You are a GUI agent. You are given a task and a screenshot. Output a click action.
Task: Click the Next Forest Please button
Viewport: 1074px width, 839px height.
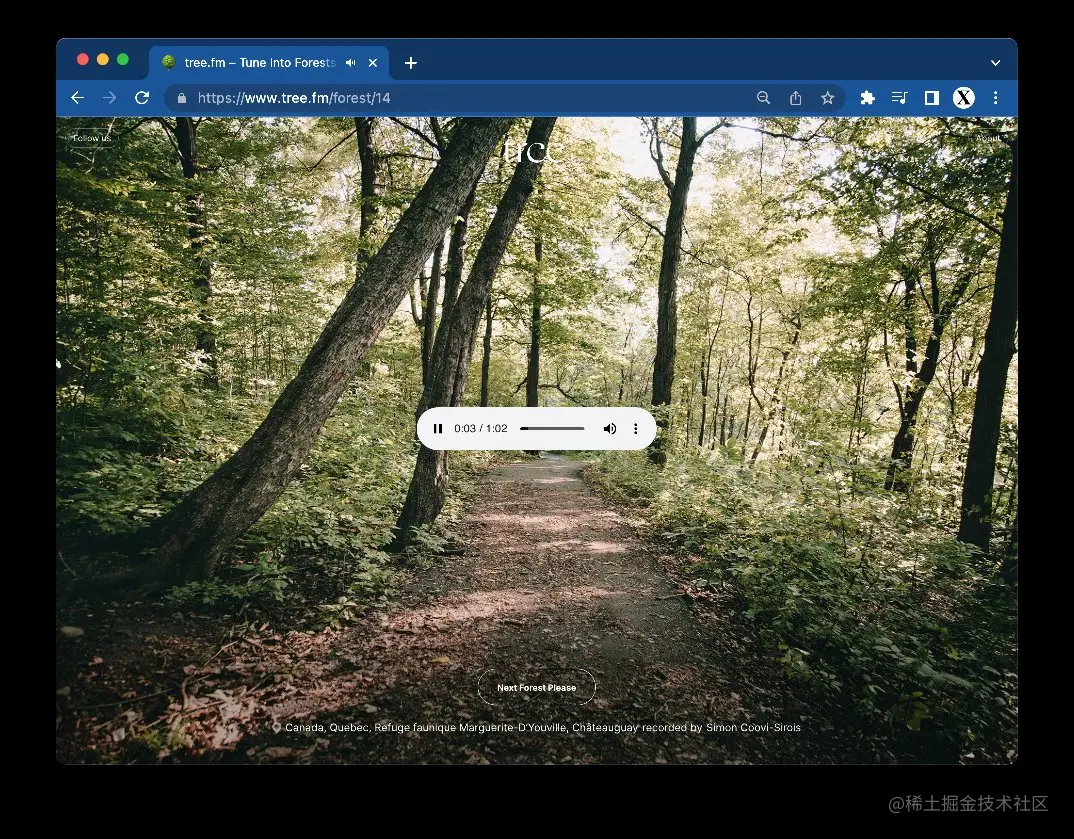pos(536,687)
